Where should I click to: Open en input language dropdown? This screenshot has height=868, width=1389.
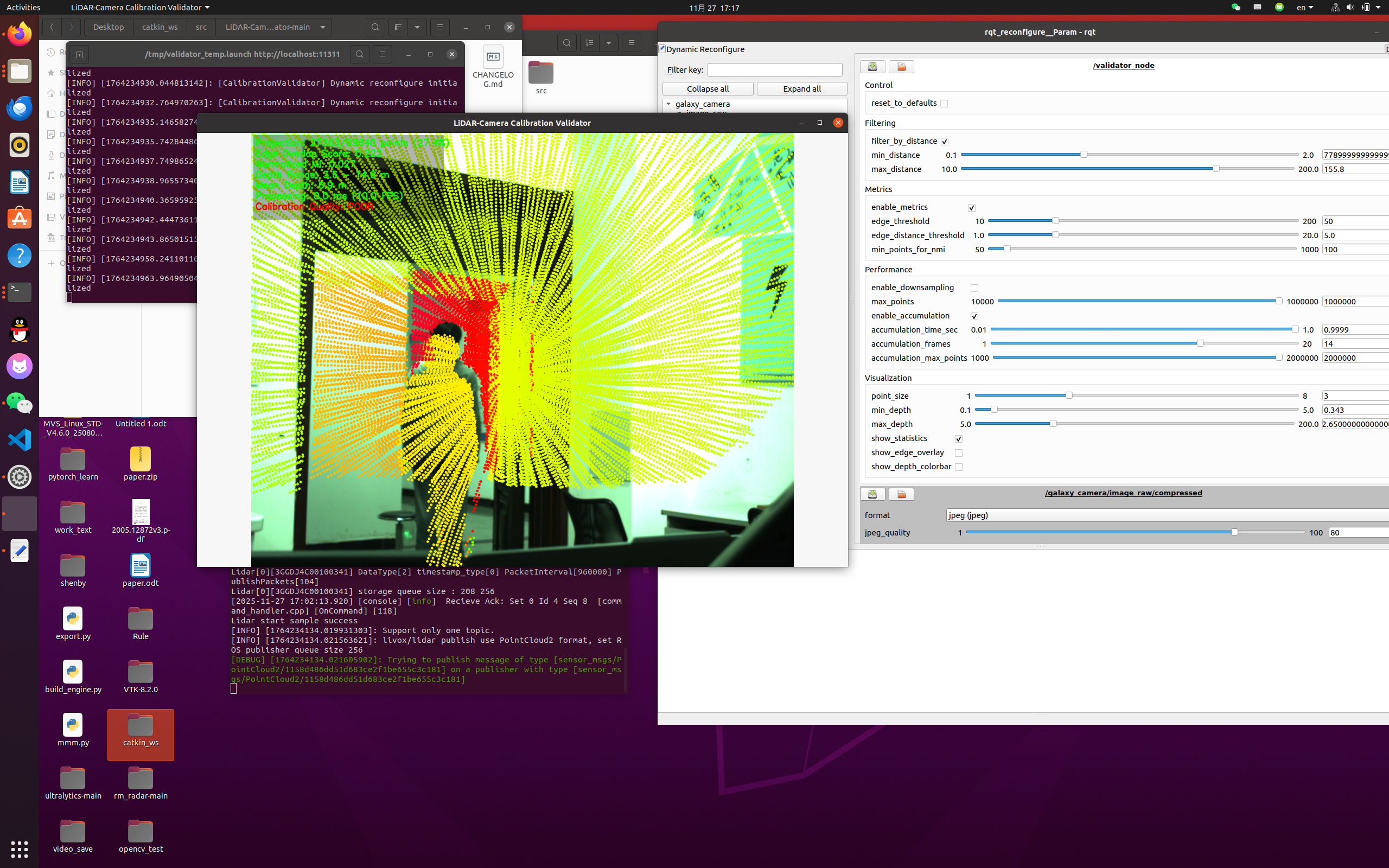click(1304, 8)
